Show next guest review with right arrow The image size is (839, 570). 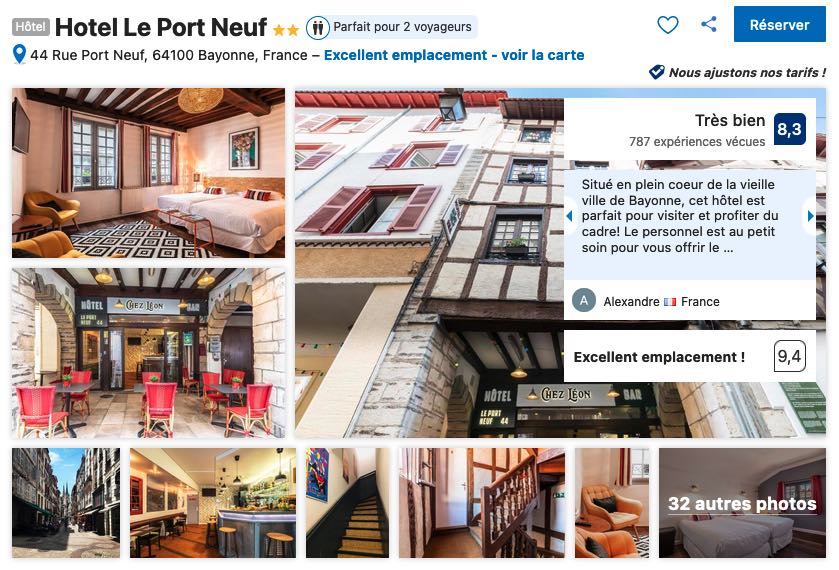(x=811, y=216)
